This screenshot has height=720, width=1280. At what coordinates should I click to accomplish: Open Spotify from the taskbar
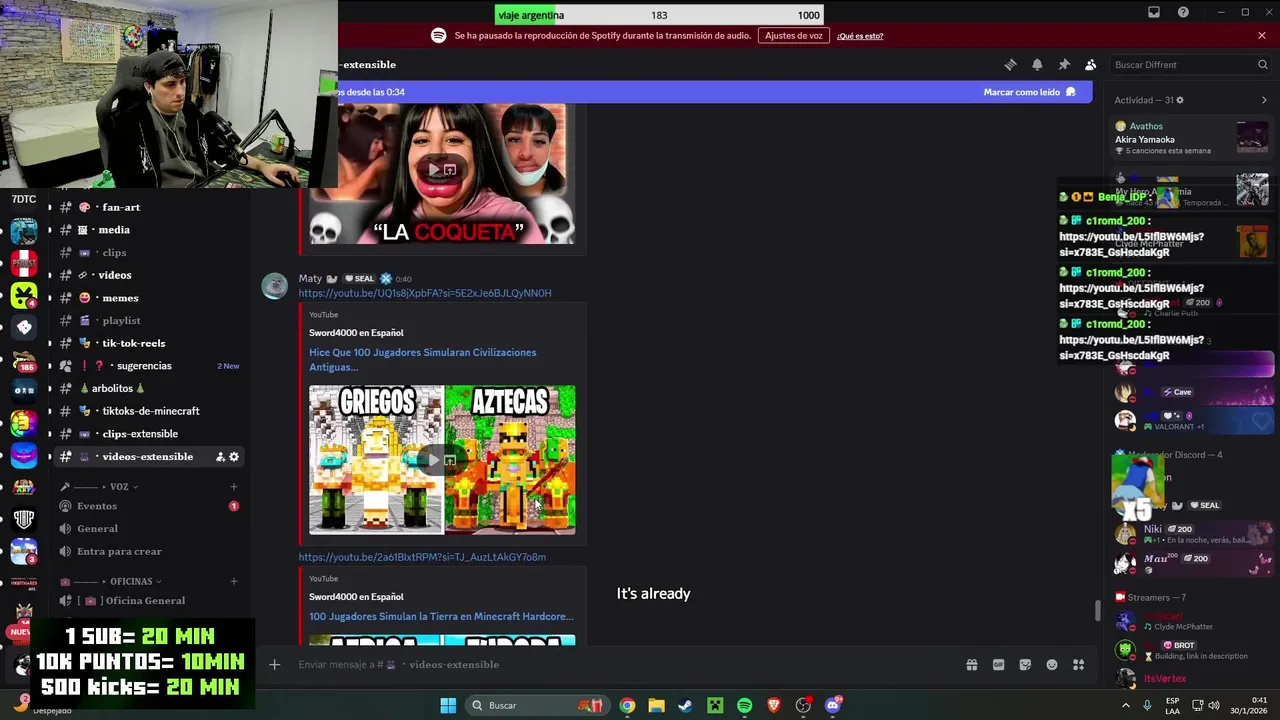[x=744, y=705]
